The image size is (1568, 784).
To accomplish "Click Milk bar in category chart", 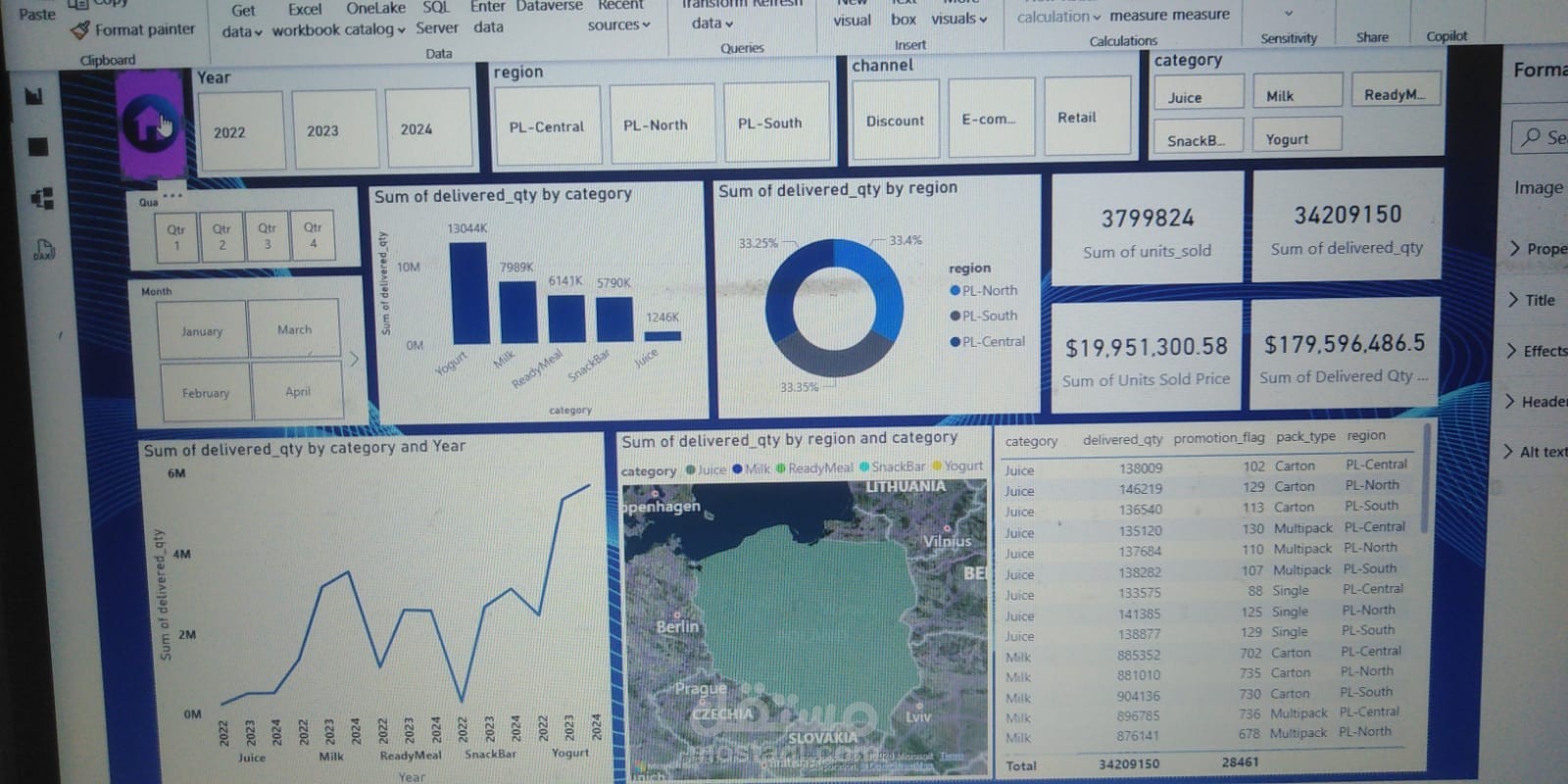I will coord(516,312).
